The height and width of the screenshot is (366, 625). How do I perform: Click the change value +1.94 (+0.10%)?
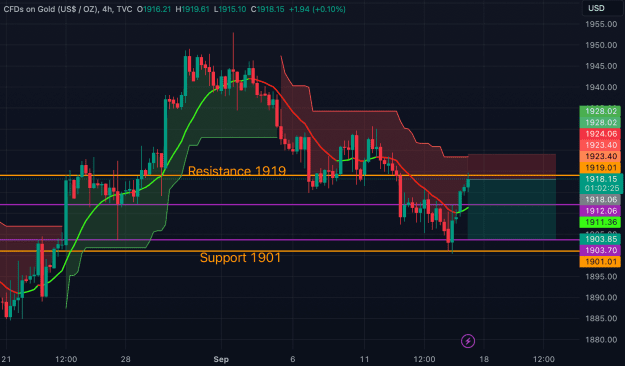[x=317, y=9]
